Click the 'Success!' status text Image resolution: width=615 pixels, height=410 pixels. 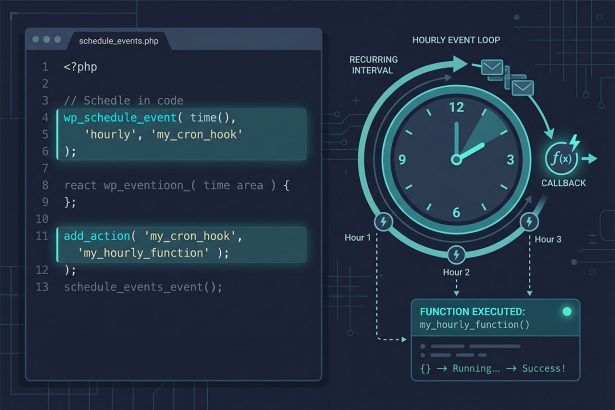click(x=544, y=368)
